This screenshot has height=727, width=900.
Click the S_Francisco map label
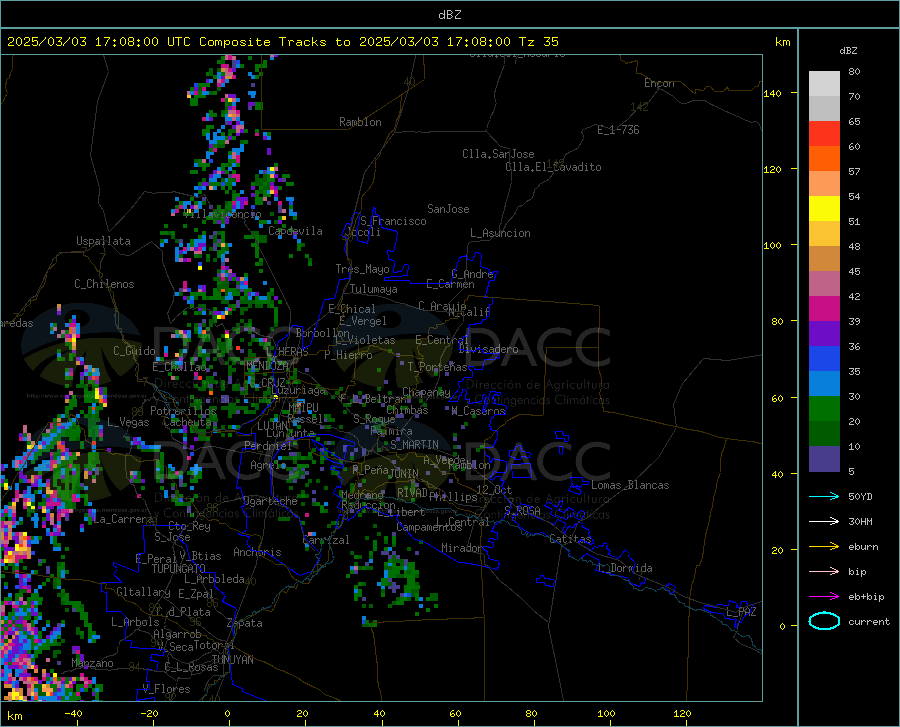click(393, 221)
